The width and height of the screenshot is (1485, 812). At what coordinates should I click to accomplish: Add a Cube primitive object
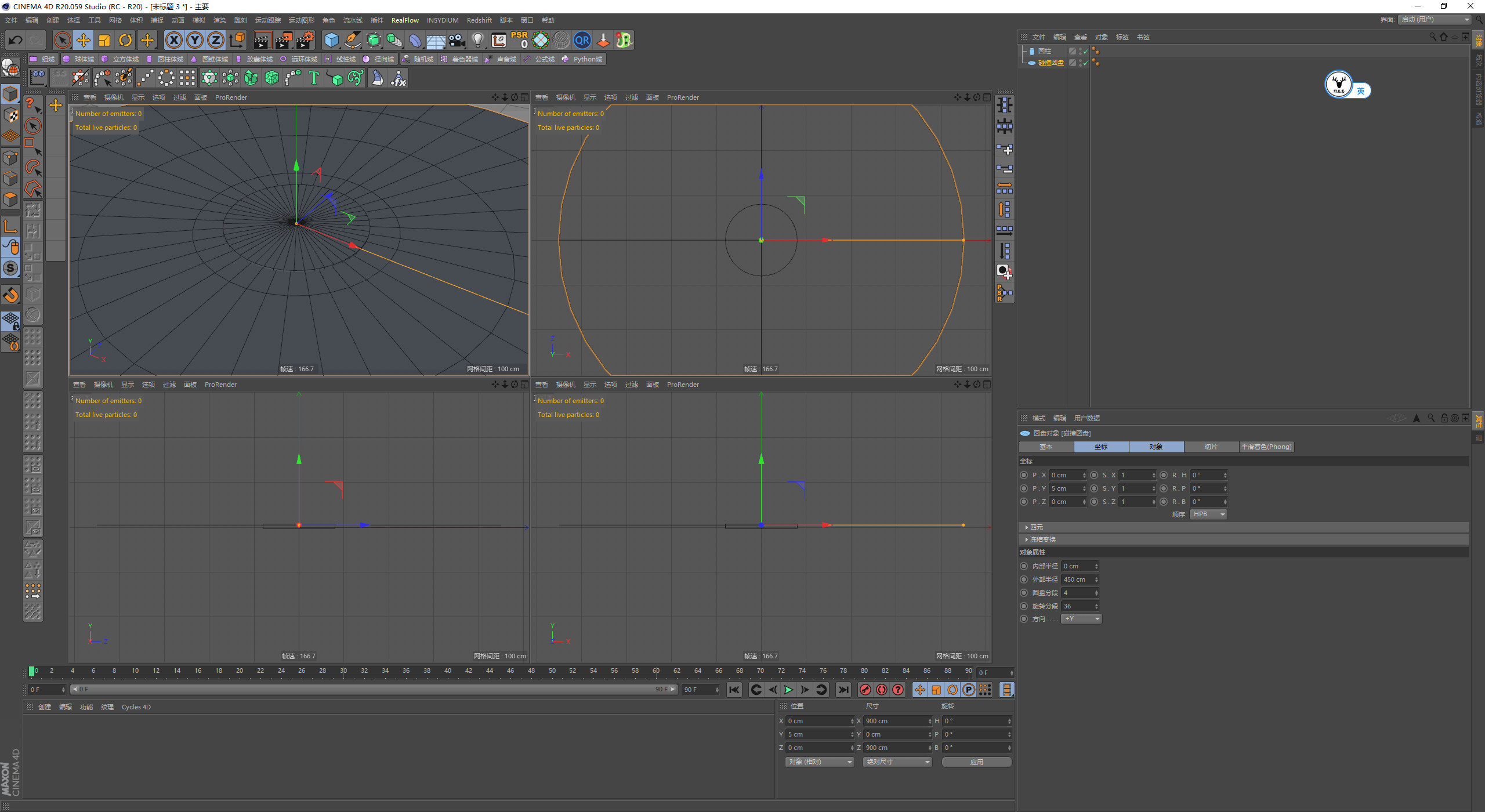(x=331, y=40)
